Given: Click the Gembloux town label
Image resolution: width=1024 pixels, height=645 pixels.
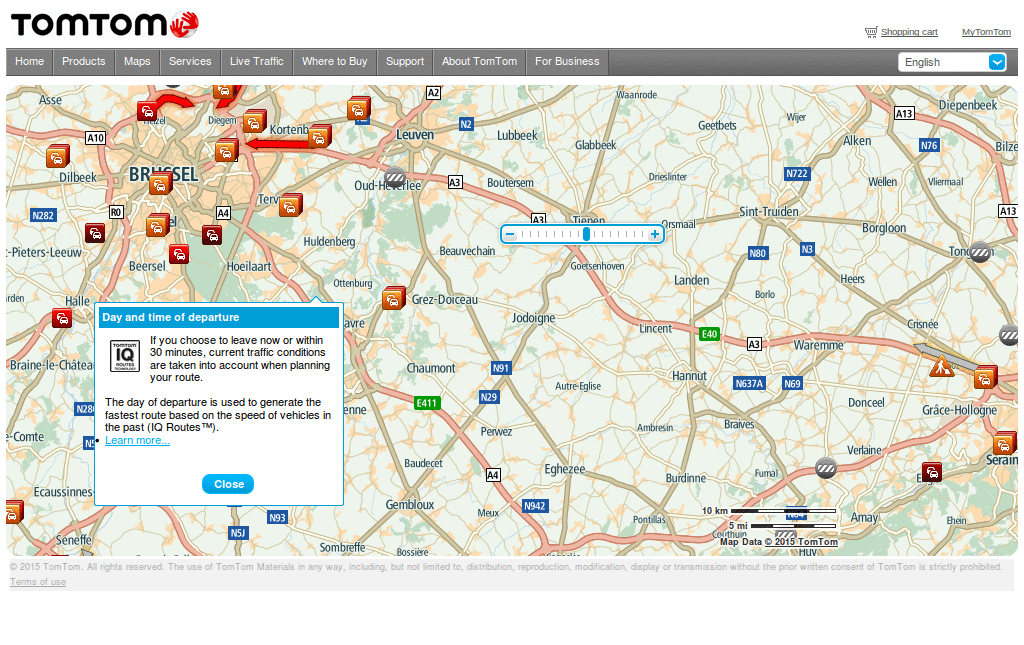Looking at the screenshot, I should tap(409, 505).
